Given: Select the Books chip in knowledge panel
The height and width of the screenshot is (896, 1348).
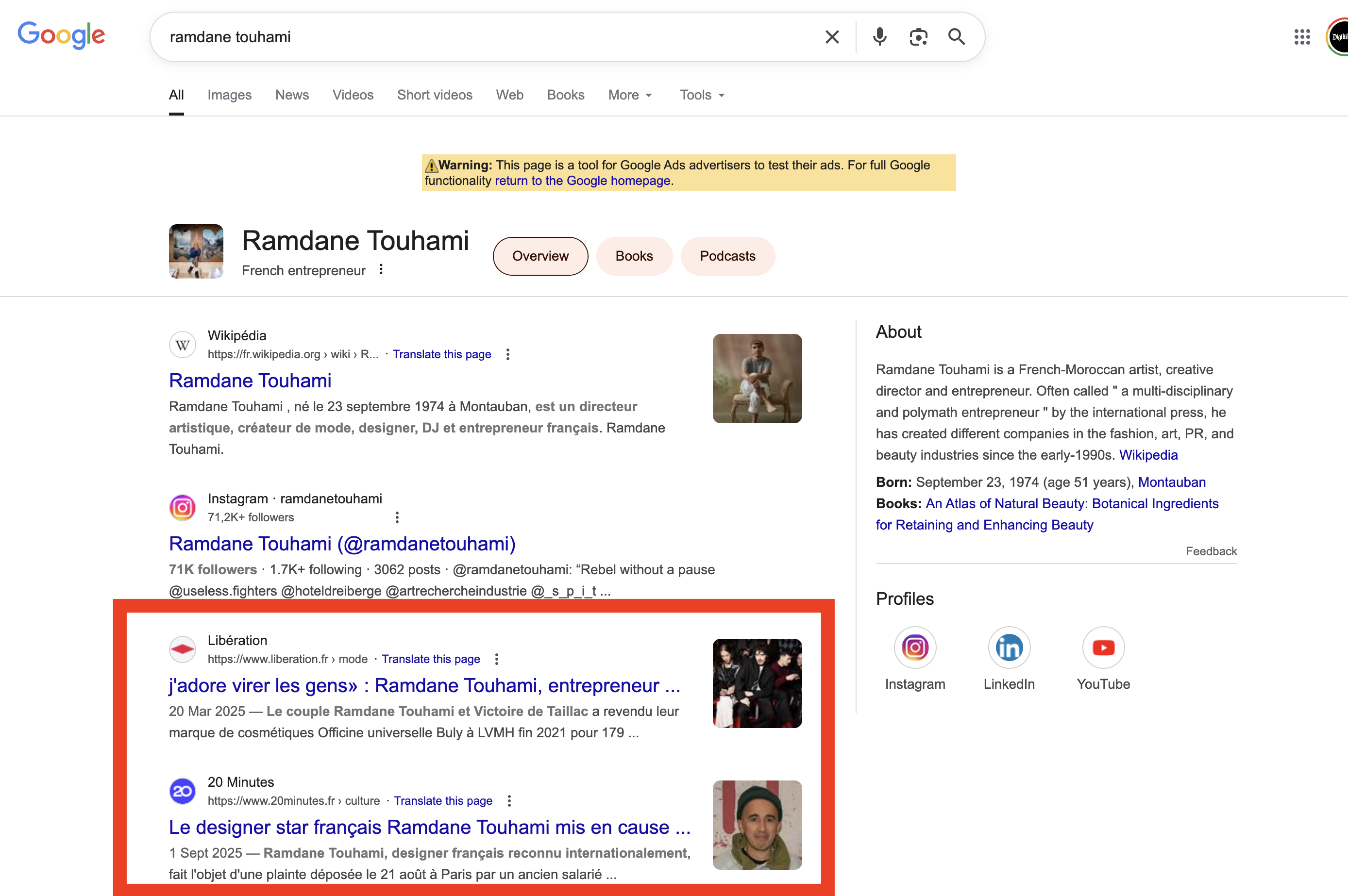Looking at the screenshot, I should 634,256.
